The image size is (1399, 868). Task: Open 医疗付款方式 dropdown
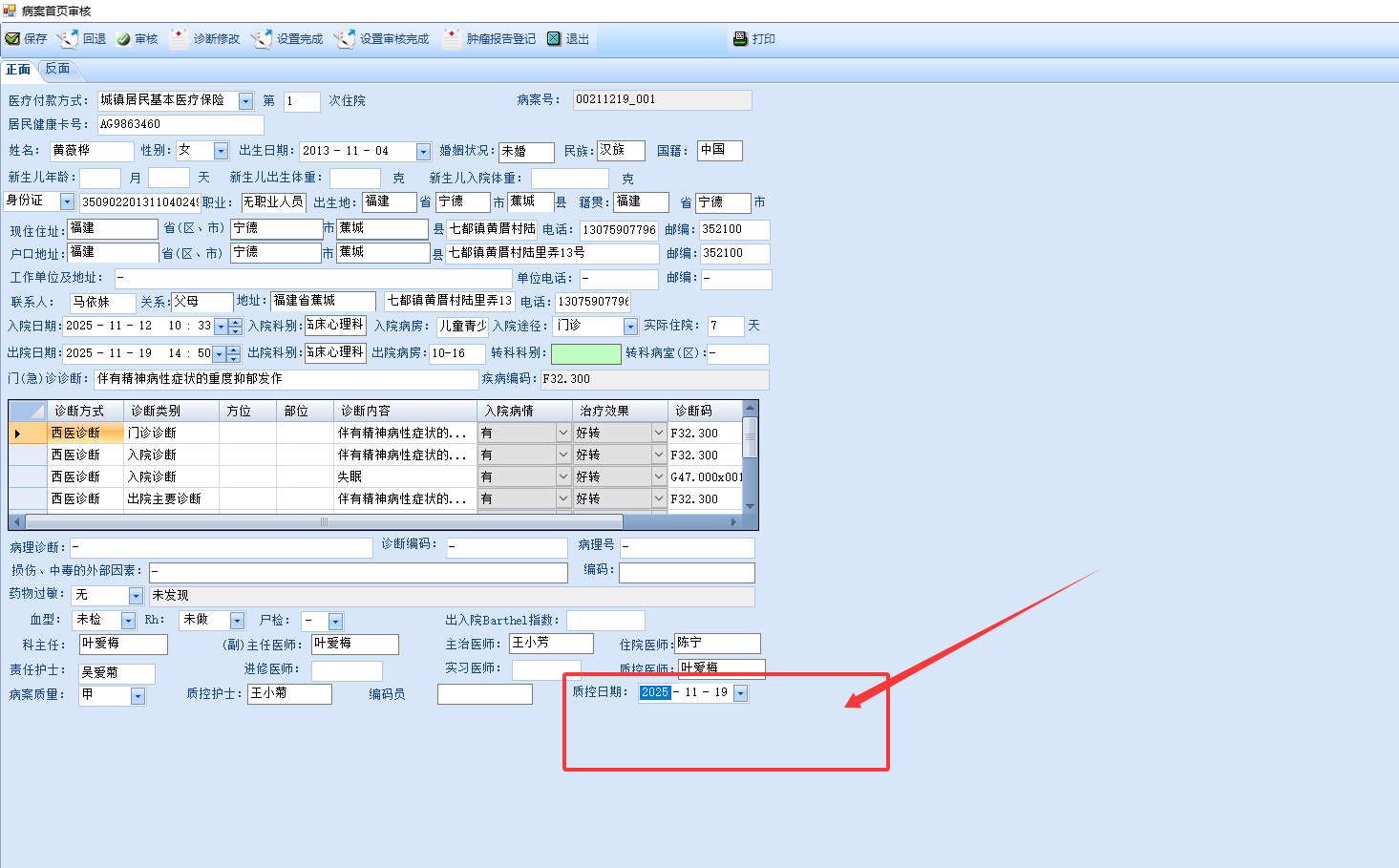(245, 101)
